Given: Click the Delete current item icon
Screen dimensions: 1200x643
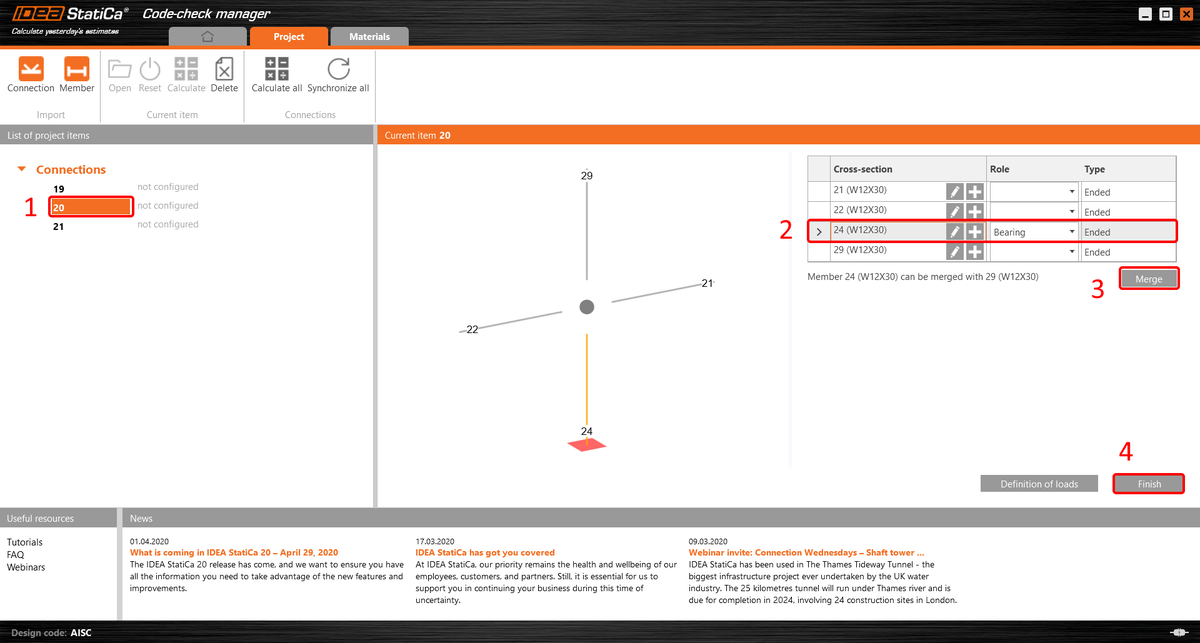Looking at the screenshot, I should tap(224, 70).
